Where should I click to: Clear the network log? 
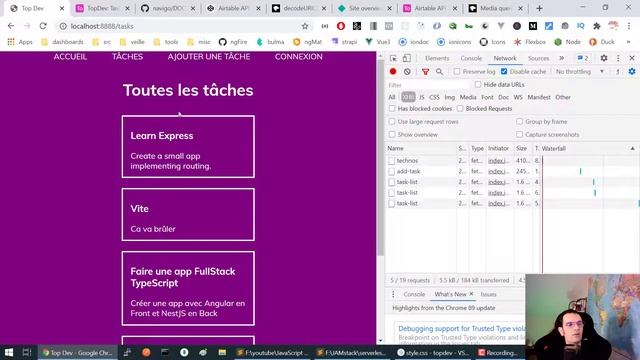pos(407,71)
